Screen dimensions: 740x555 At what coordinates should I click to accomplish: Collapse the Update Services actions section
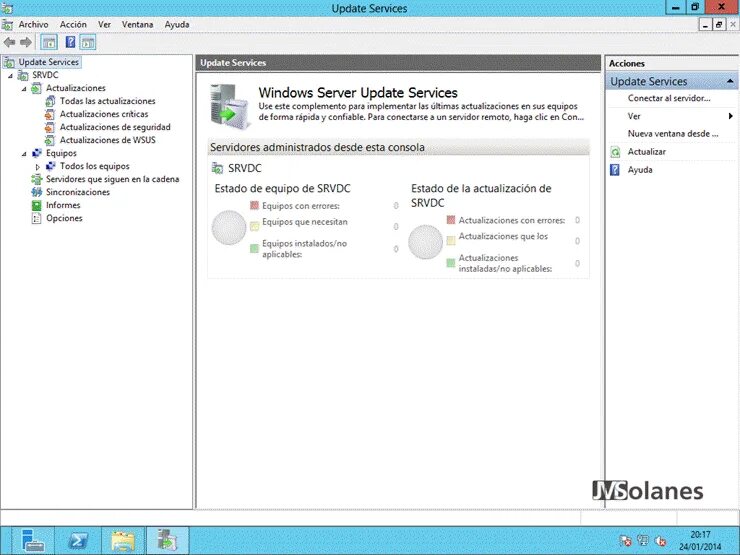coord(730,81)
